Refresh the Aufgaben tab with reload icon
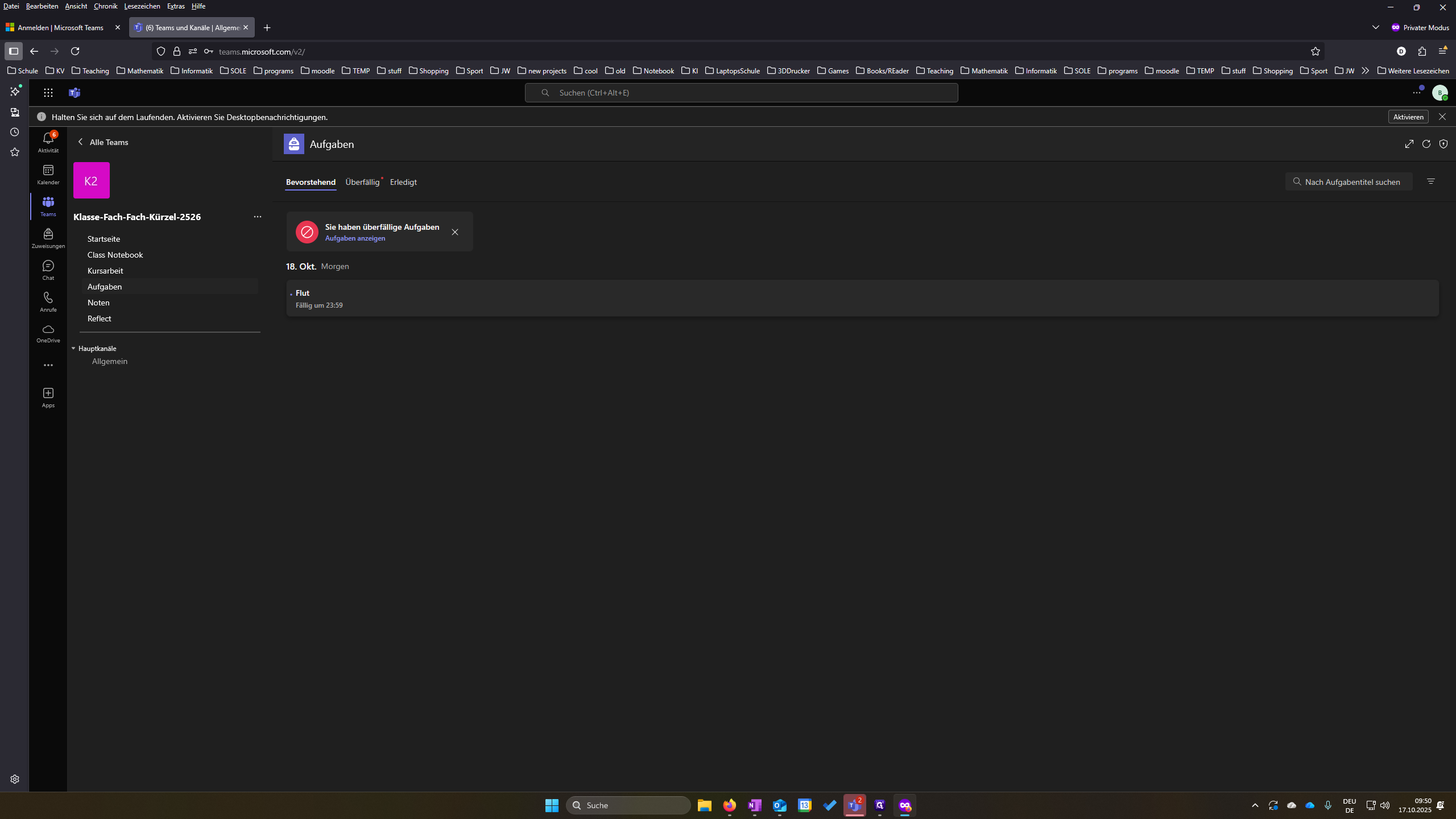 [1426, 144]
